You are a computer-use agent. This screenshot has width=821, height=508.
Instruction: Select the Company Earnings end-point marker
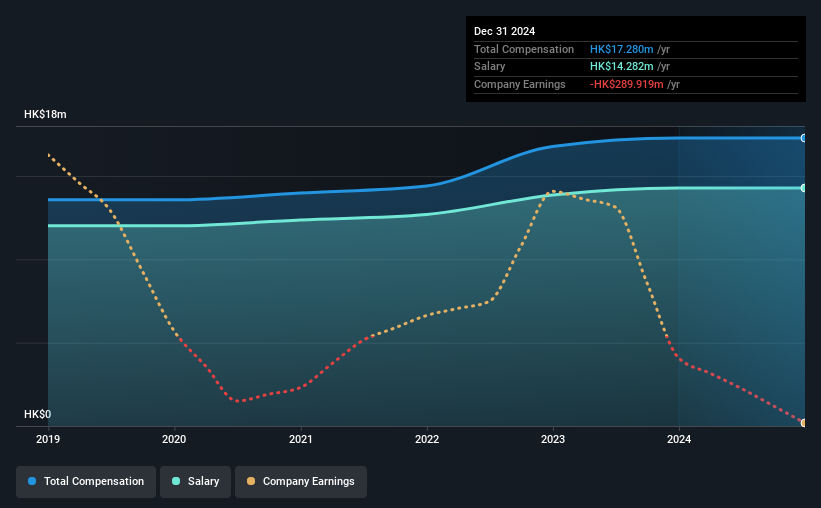(x=804, y=423)
